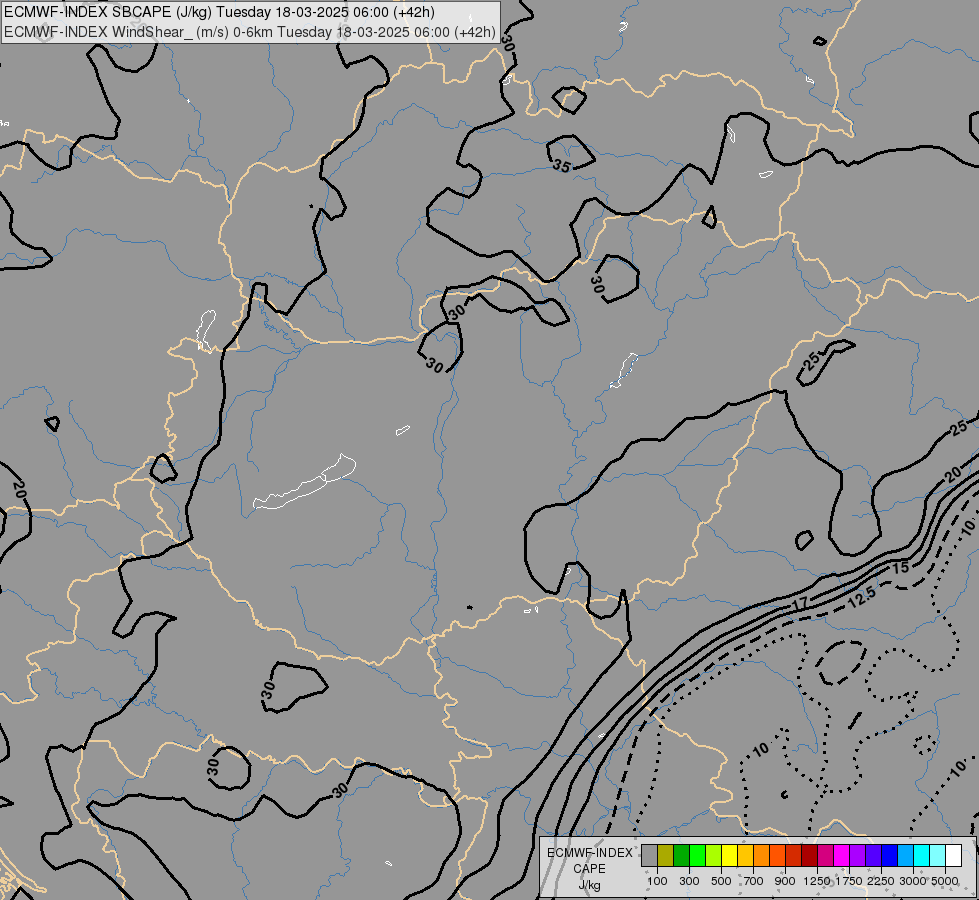Click the CAPE word in the legend

pyautogui.click(x=589, y=869)
